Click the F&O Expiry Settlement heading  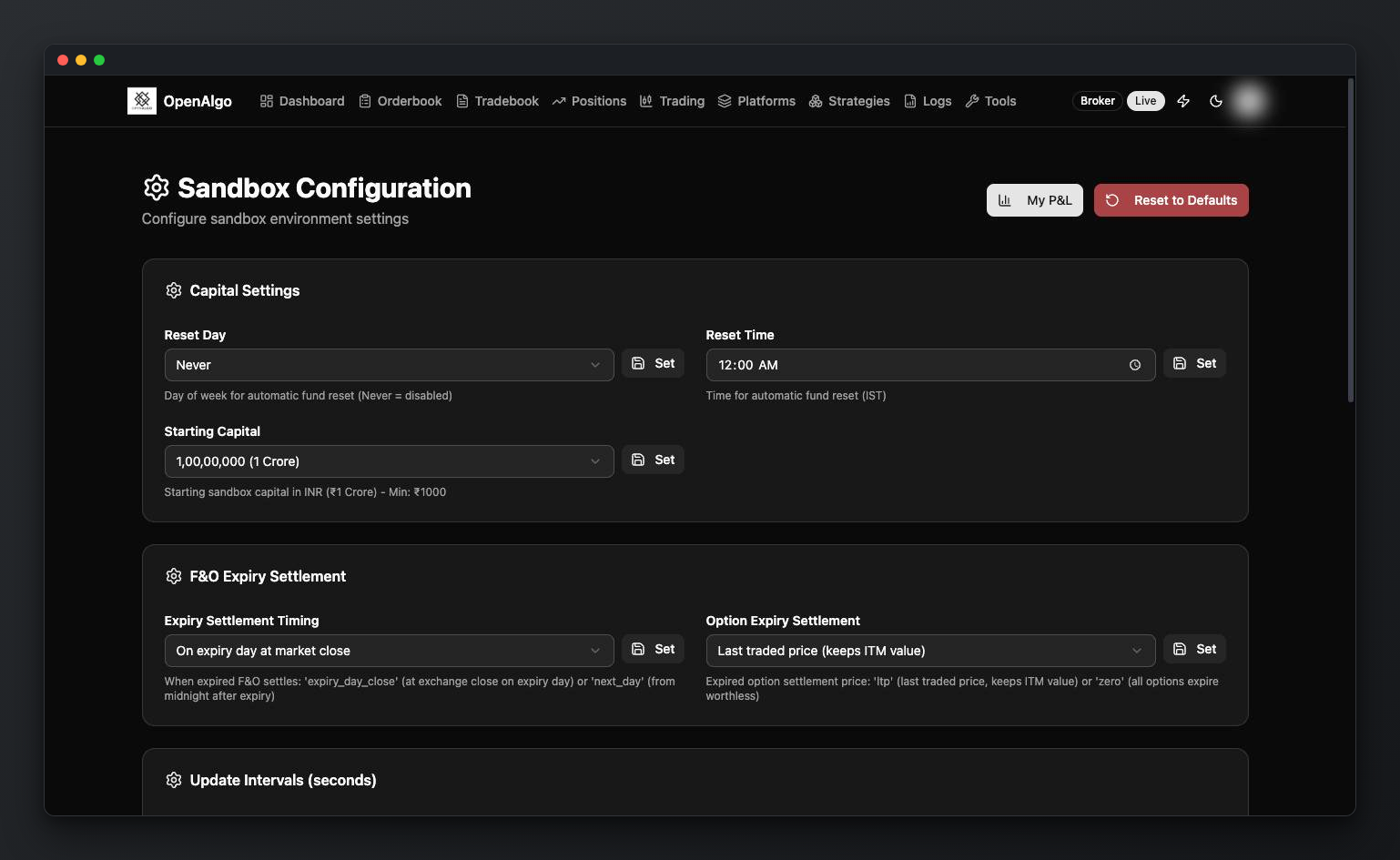coord(268,576)
